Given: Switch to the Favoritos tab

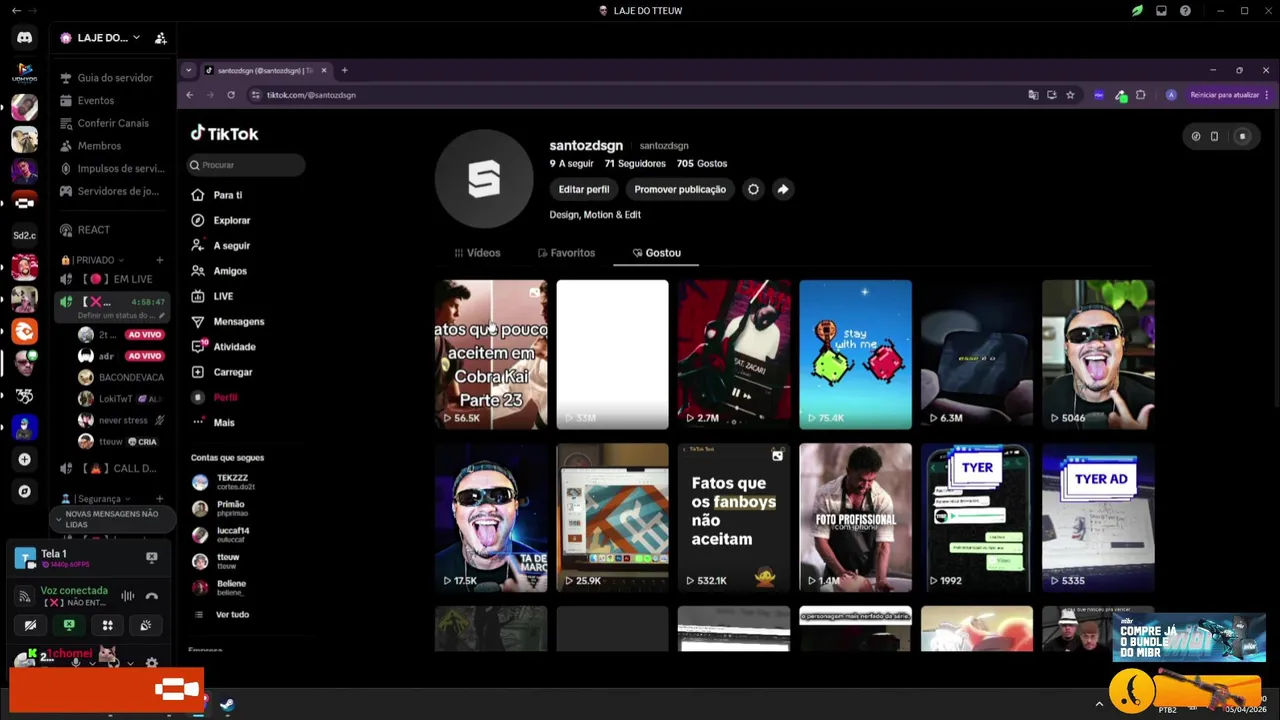Looking at the screenshot, I should point(566,253).
